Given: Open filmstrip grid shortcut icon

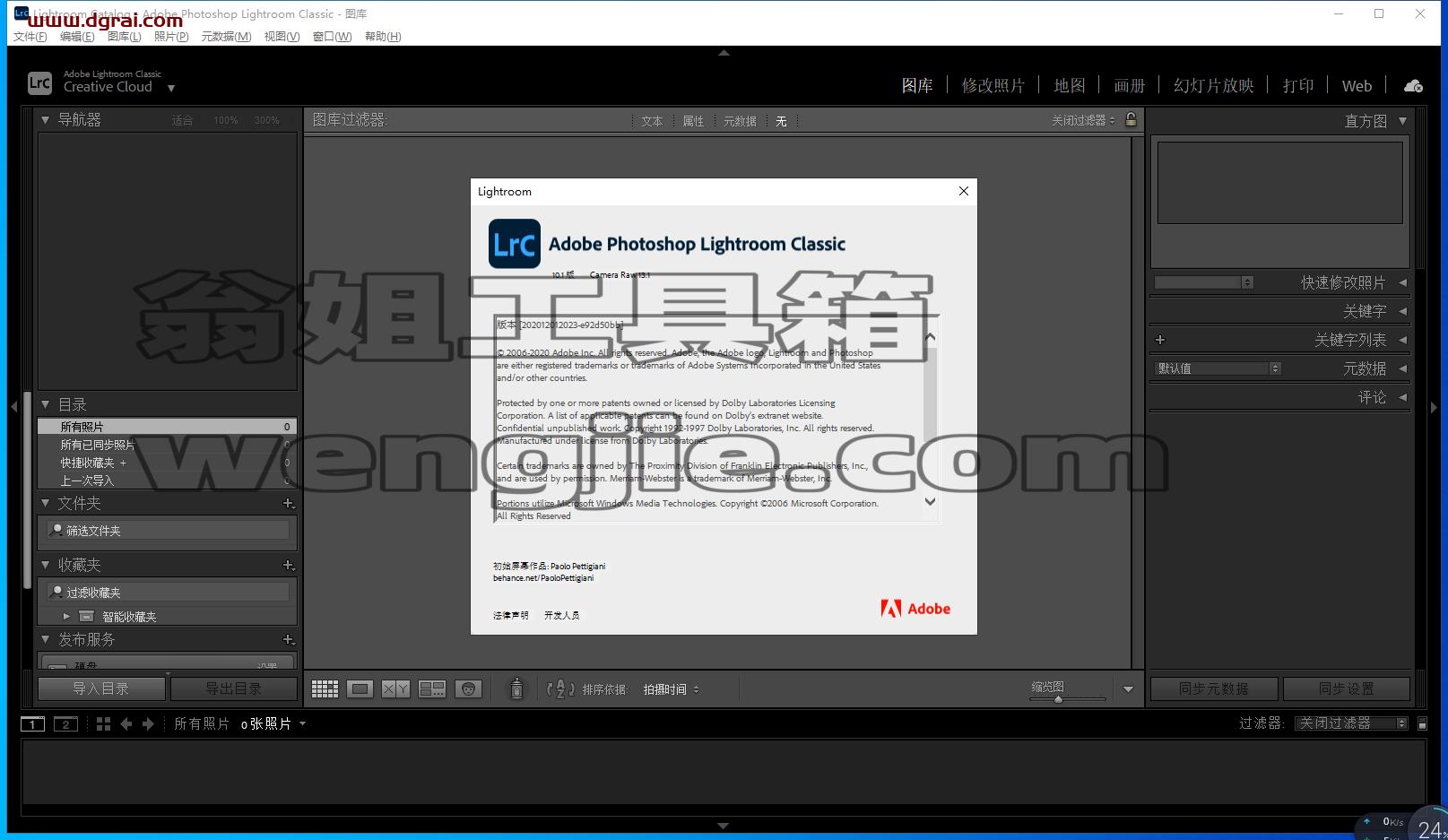Looking at the screenshot, I should coord(103,723).
